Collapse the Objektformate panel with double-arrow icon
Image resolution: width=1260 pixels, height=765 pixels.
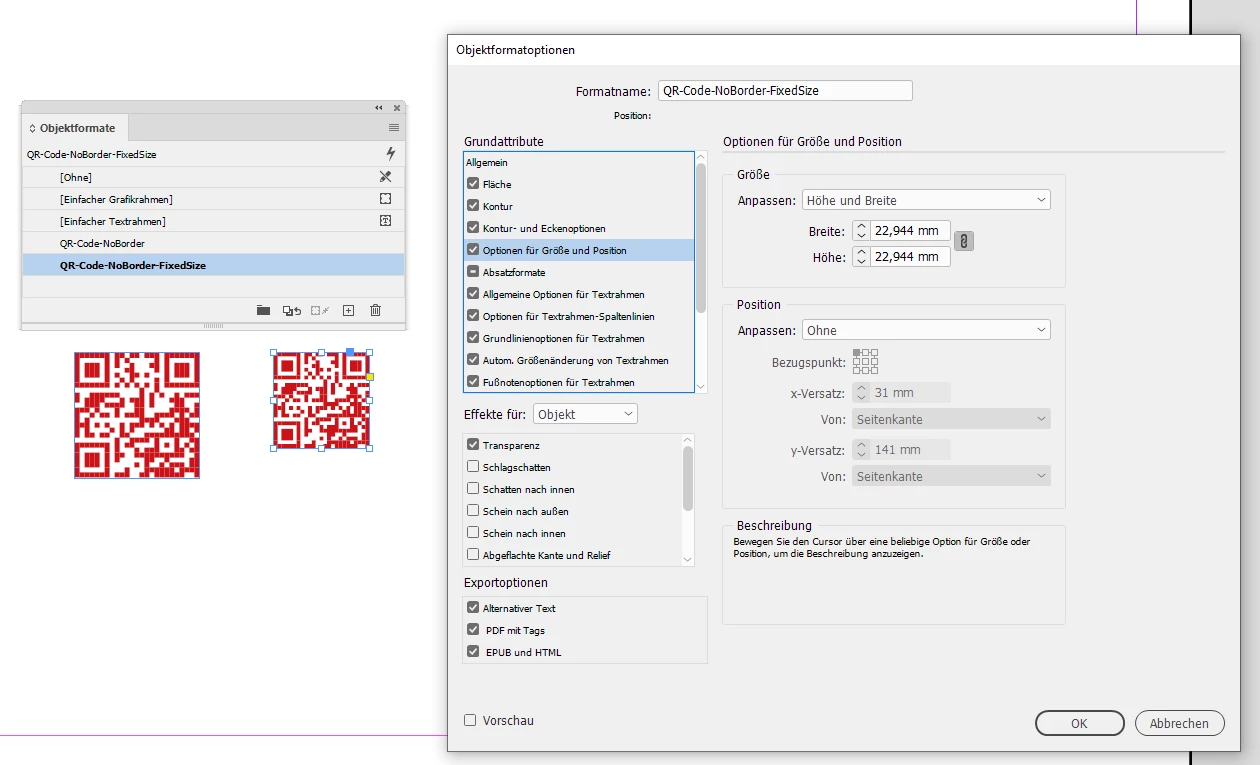coord(379,107)
